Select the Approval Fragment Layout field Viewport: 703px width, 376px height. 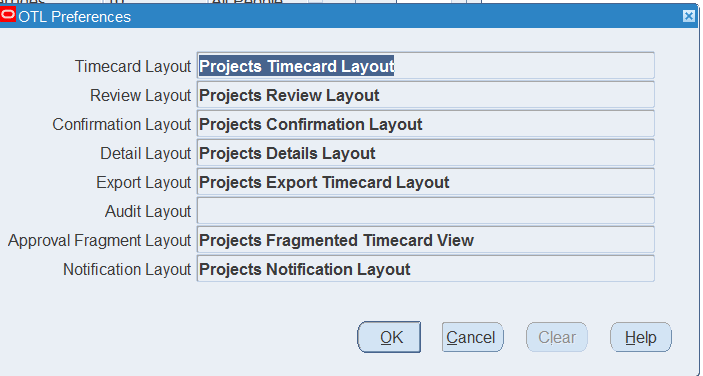click(425, 240)
